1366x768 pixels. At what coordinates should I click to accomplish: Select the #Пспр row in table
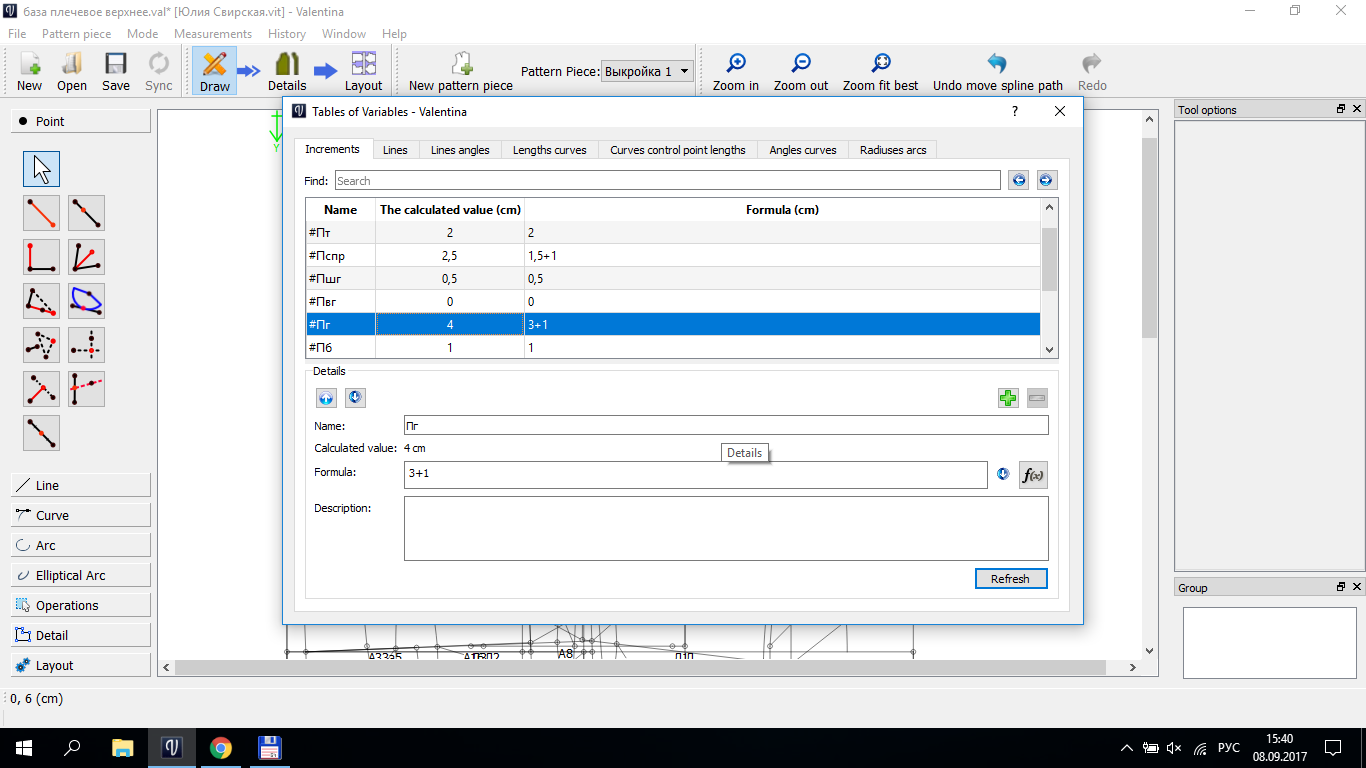coord(340,256)
